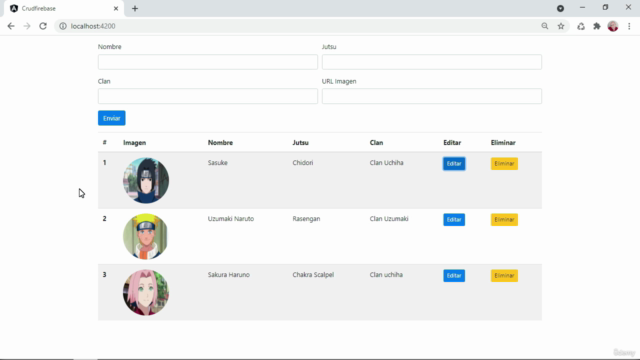Screen dimensions: 640x360
Task: Click the "Nombre" form label above input
Action: pyautogui.click(x=109, y=47)
